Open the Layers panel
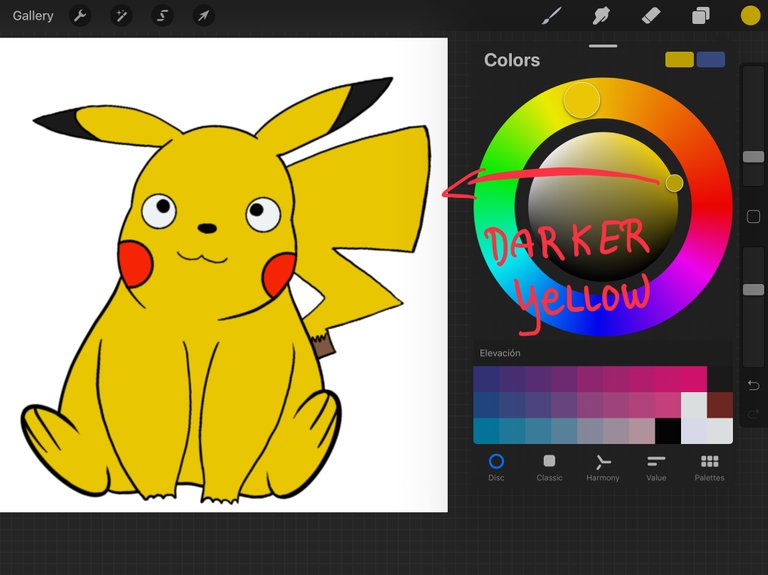768x575 pixels. point(700,16)
